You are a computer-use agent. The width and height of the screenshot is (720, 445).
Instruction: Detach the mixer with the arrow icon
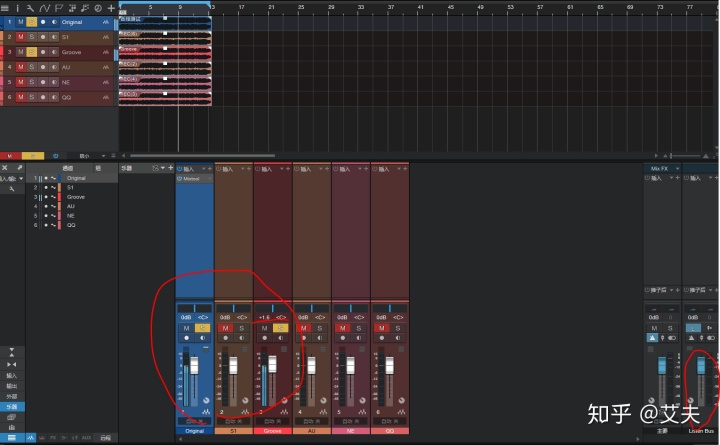pos(19,168)
